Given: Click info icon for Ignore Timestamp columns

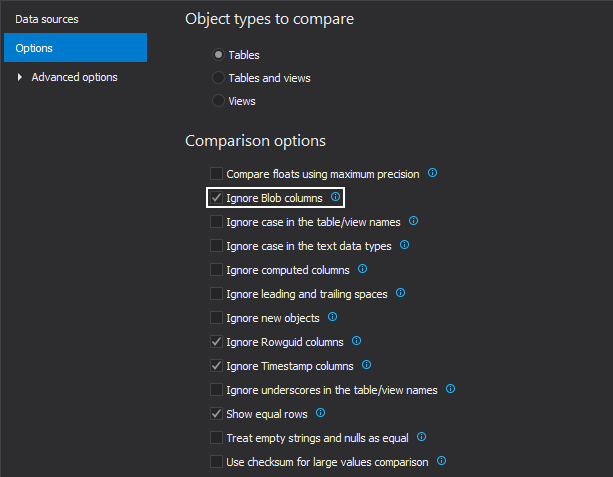Looking at the screenshot, I should pos(367,365).
